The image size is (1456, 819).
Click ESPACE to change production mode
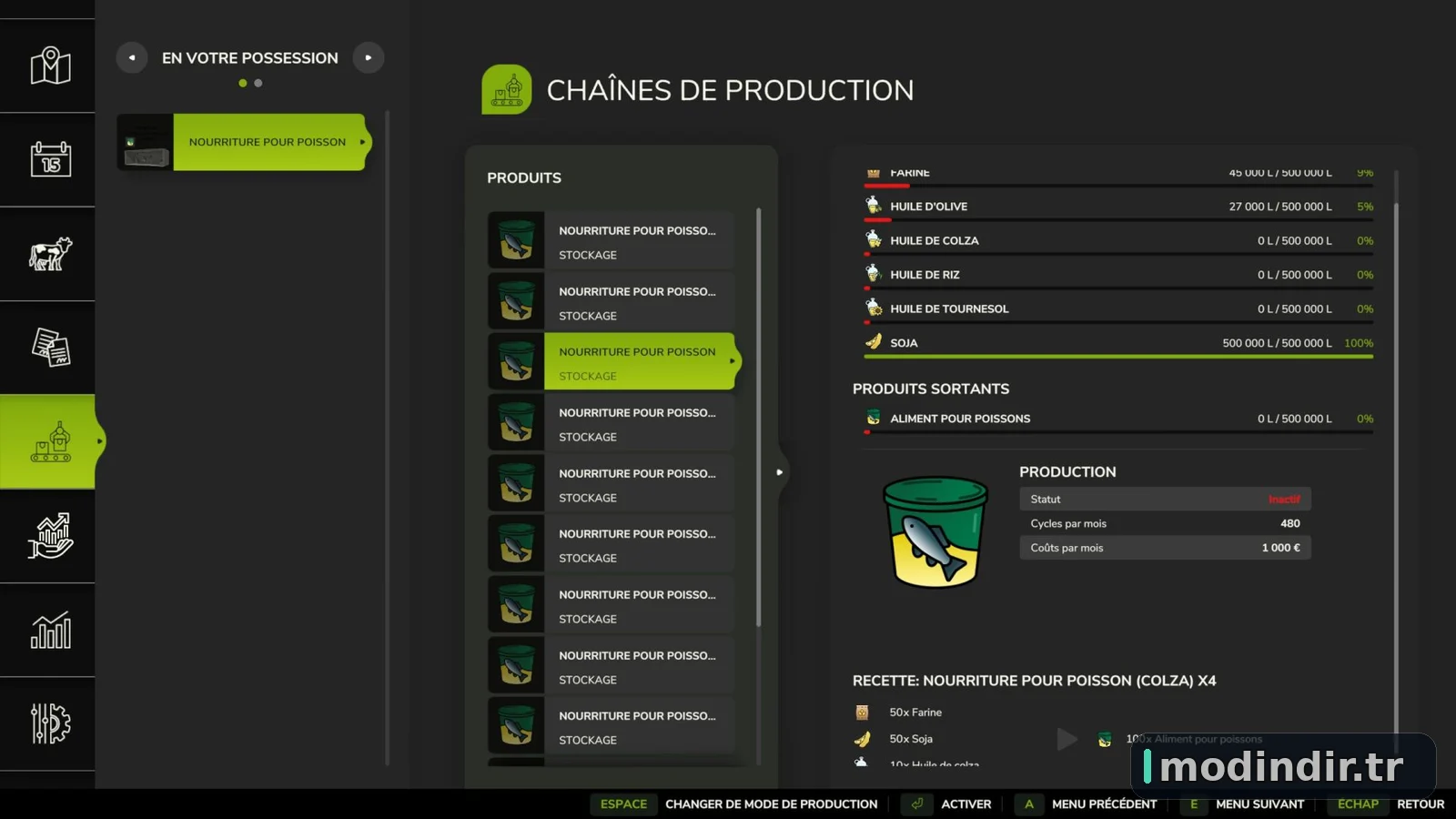[x=623, y=804]
